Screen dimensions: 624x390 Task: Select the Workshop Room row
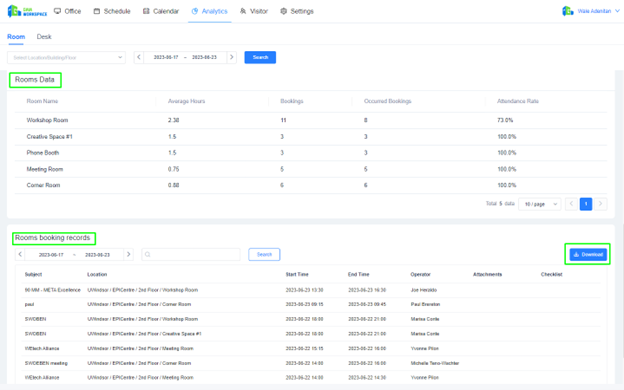pyautogui.click(x=311, y=120)
